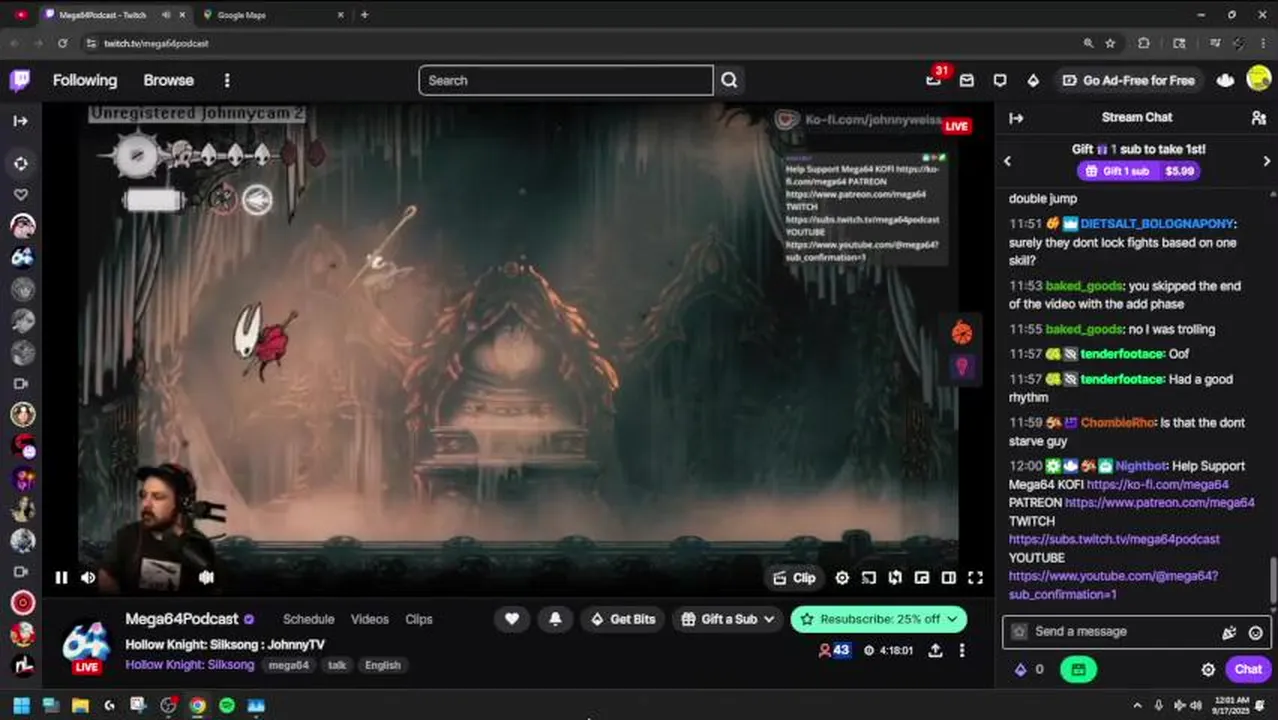Image resolution: width=1278 pixels, height=720 pixels.
Task: Share the stream via upload arrow icon
Action: point(935,650)
